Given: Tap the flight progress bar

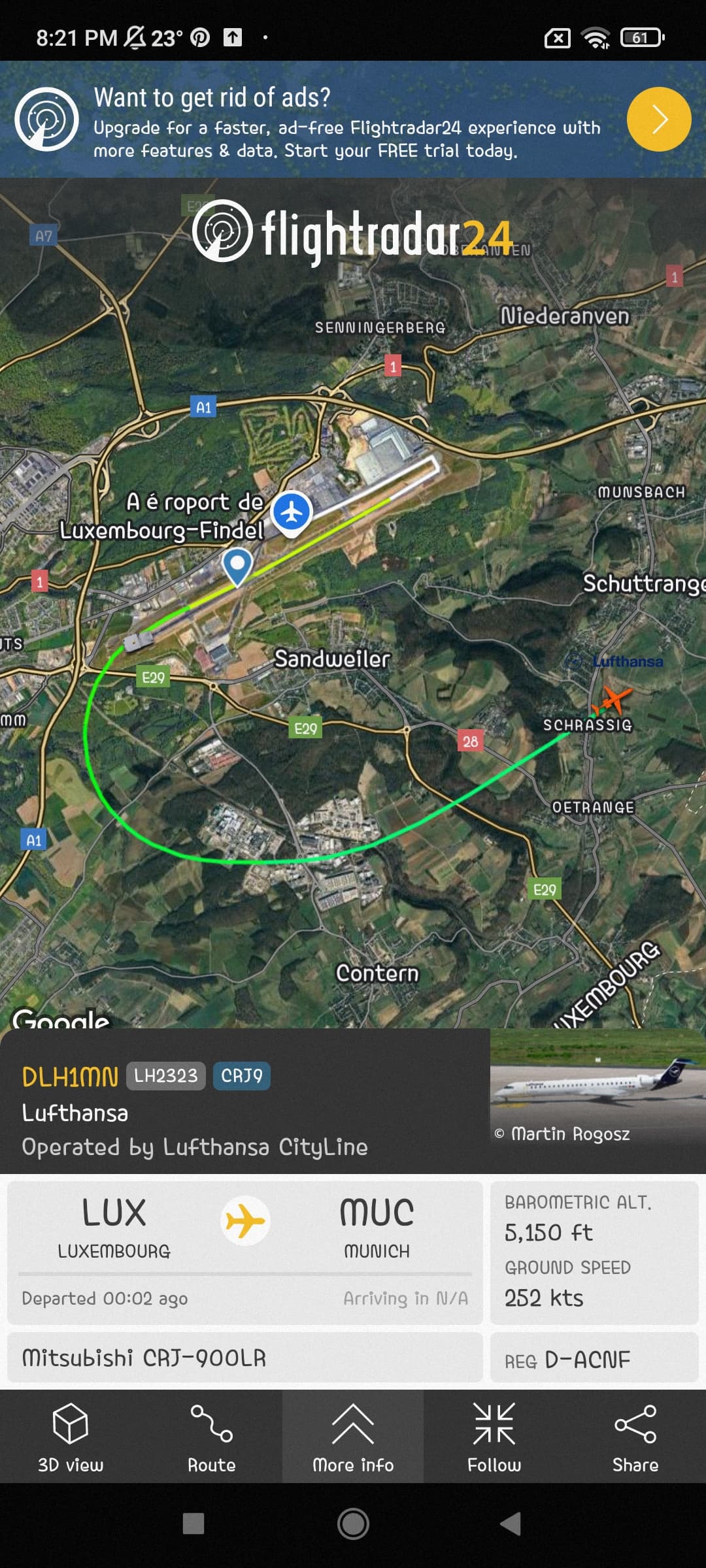Looking at the screenshot, I should (x=245, y=1273).
